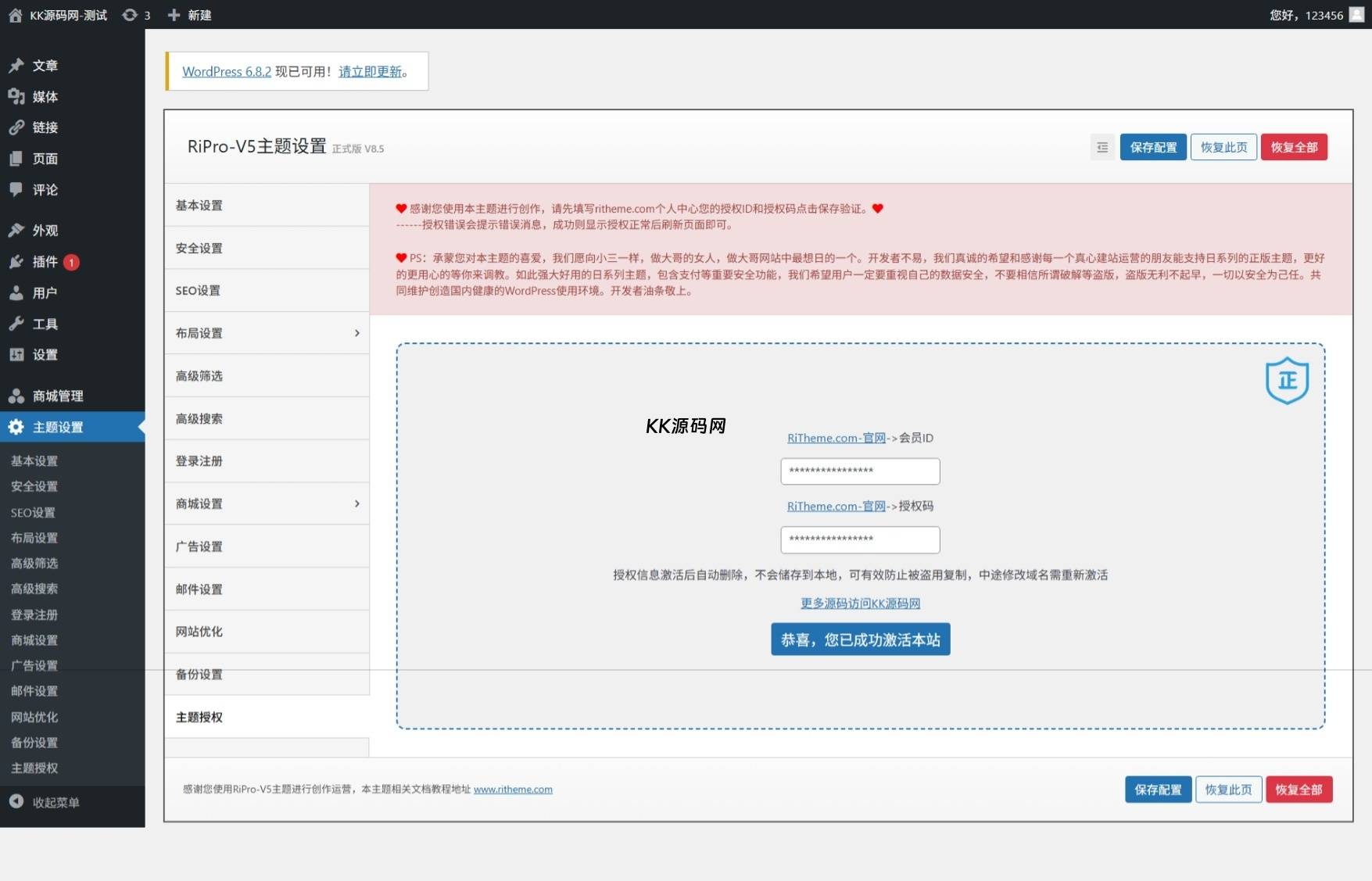The width and height of the screenshot is (1372, 881).
Task: Open 安全设置 tab in theme panel
Action: 267,248
